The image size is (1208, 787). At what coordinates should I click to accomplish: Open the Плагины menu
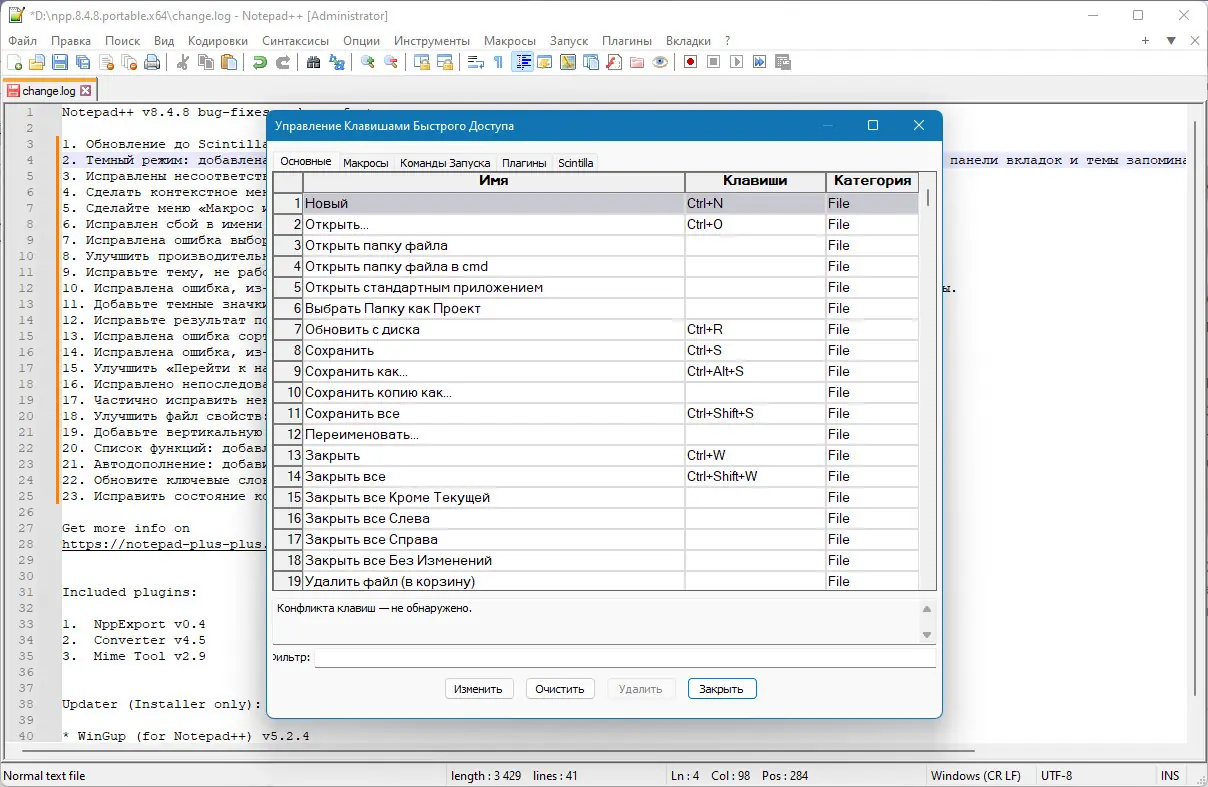pyautogui.click(x=627, y=41)
